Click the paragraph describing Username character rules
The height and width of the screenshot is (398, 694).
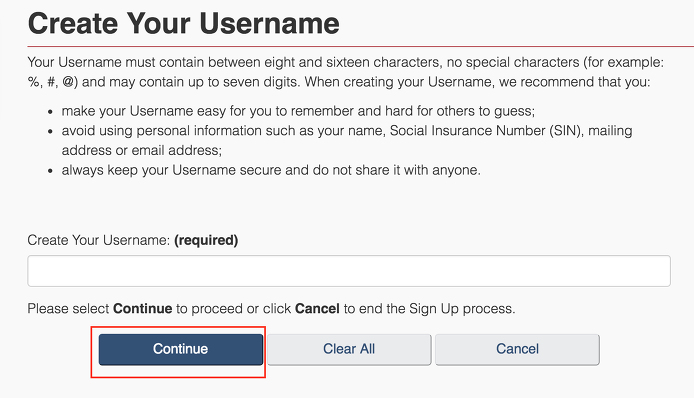pyautogui.click(x=345, y=72)
